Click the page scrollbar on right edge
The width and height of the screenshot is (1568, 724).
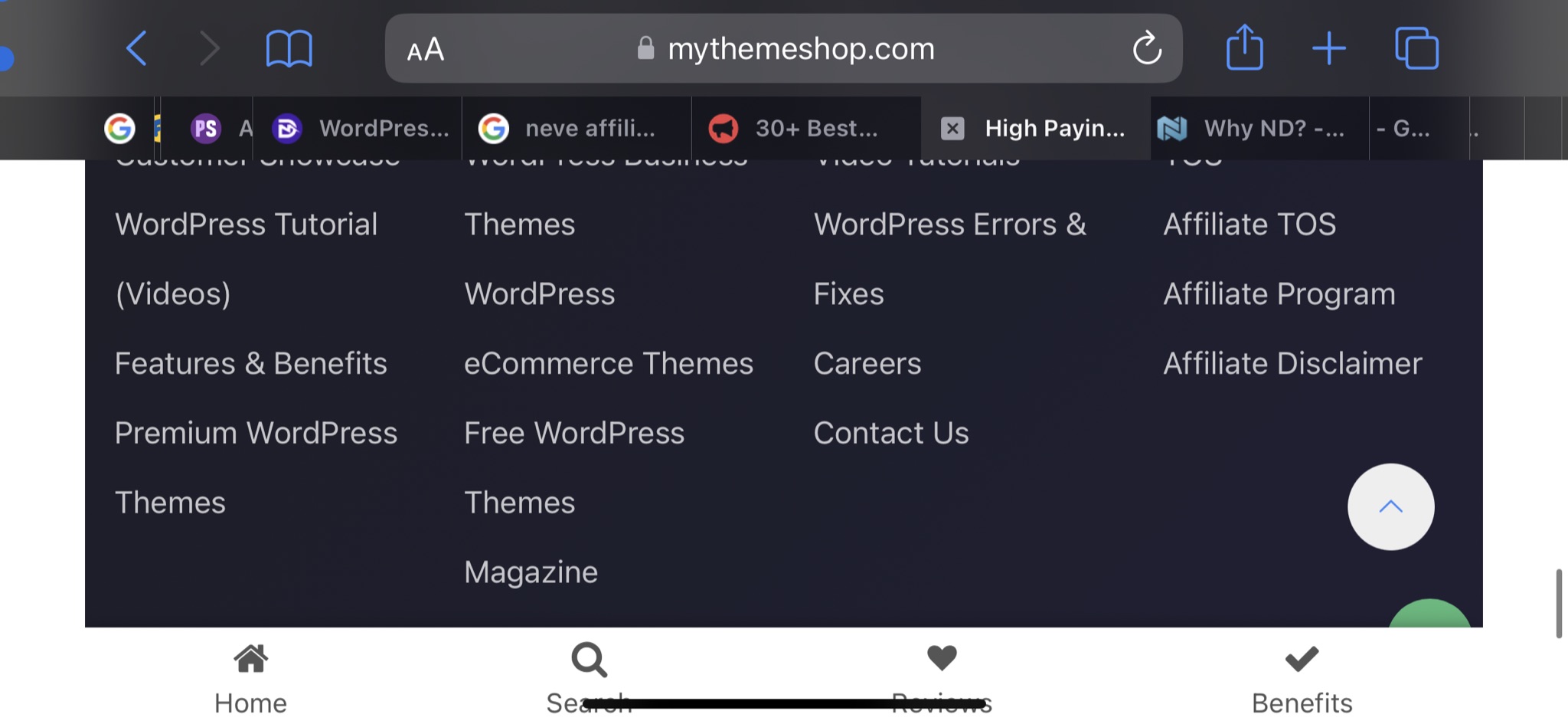pyautogui.click(x=1559, y=603)
